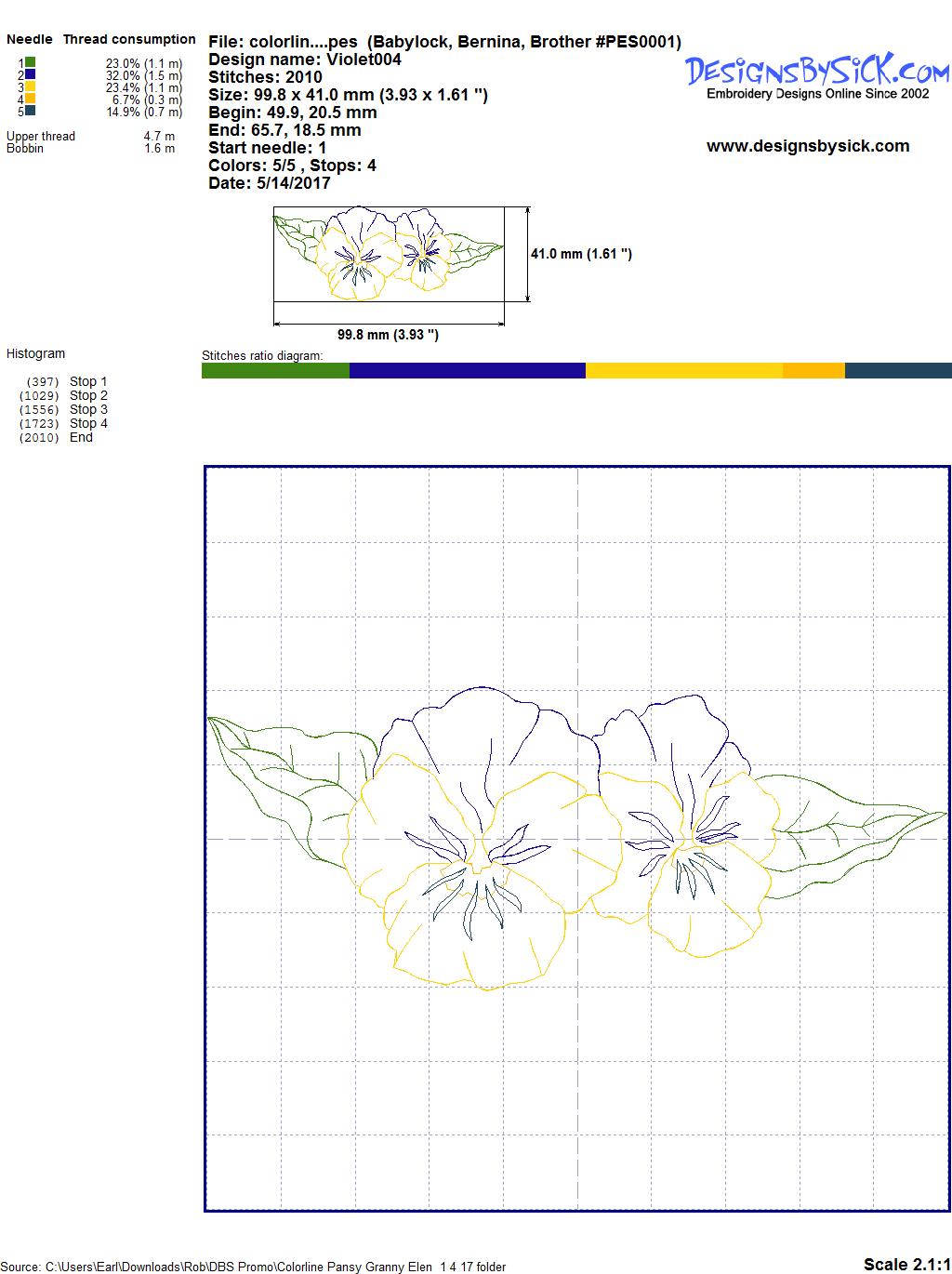The width and height of the screenshot is (952, 1274).
Task: Select Stop 1 in the histogram list
Action: 88,381
